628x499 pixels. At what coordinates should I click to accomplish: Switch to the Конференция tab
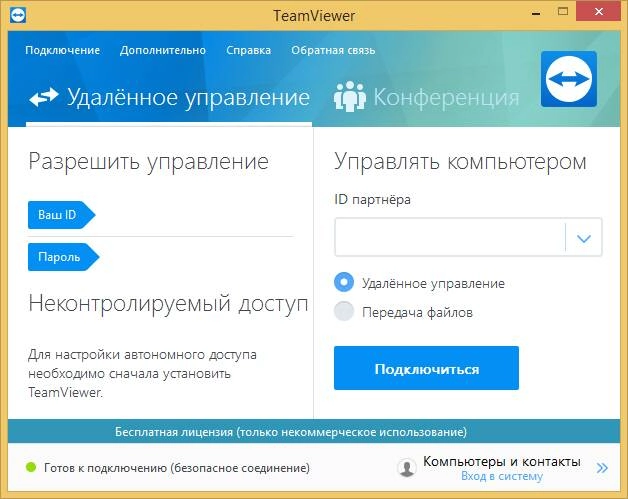427,97
